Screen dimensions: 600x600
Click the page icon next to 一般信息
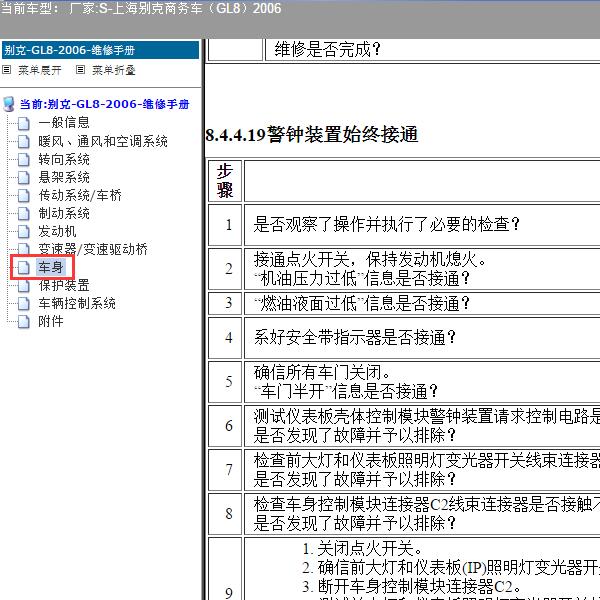tap(23, 123)
